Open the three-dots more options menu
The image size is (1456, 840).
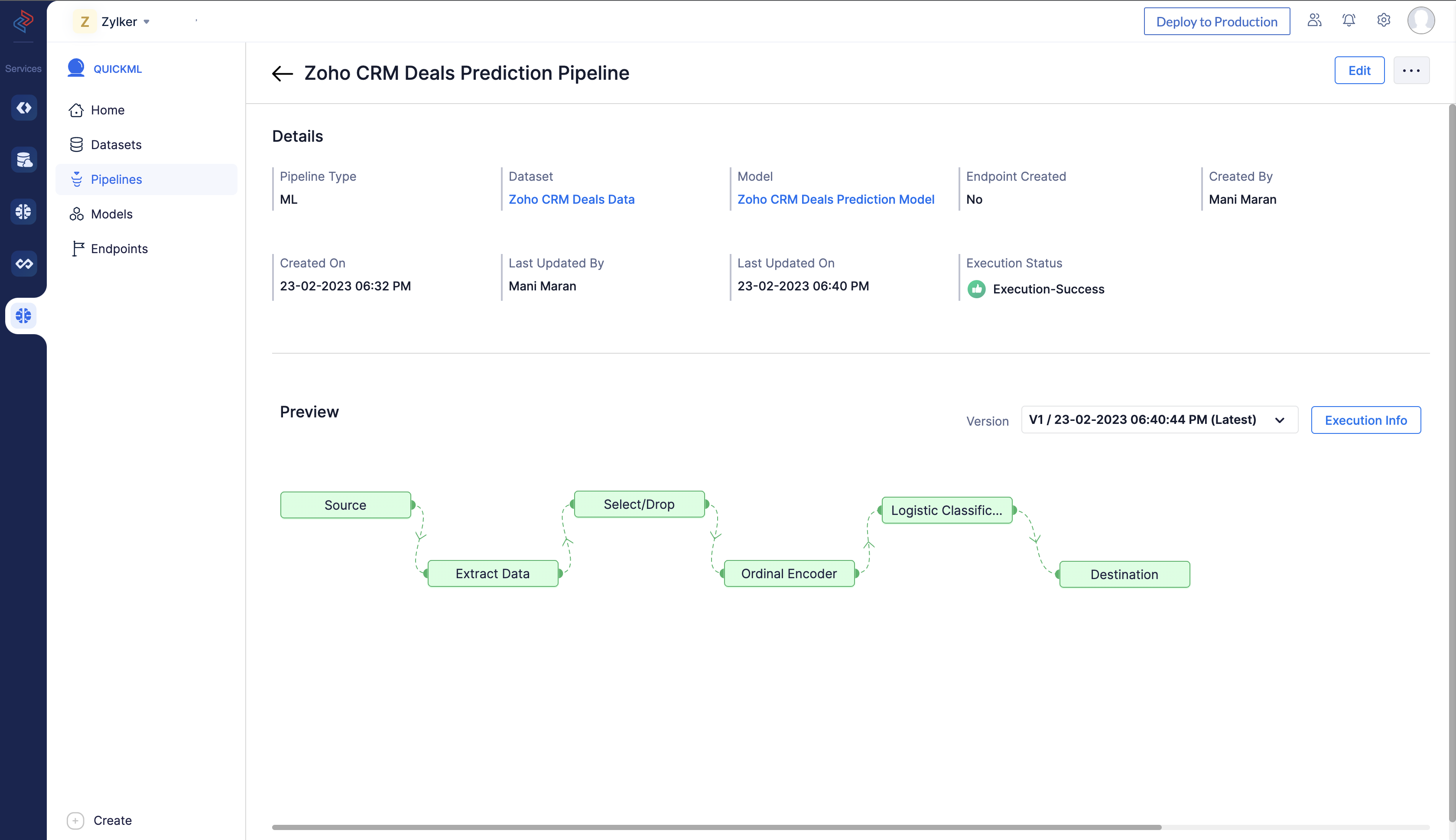click(x=1411, y=70)
